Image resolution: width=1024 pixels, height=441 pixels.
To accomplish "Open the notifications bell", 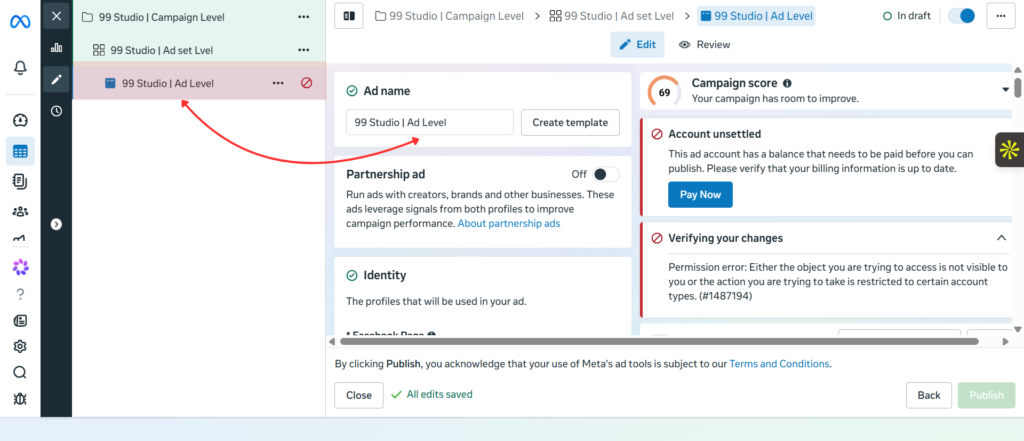I will pyautogui.click(x=20, y=67).
